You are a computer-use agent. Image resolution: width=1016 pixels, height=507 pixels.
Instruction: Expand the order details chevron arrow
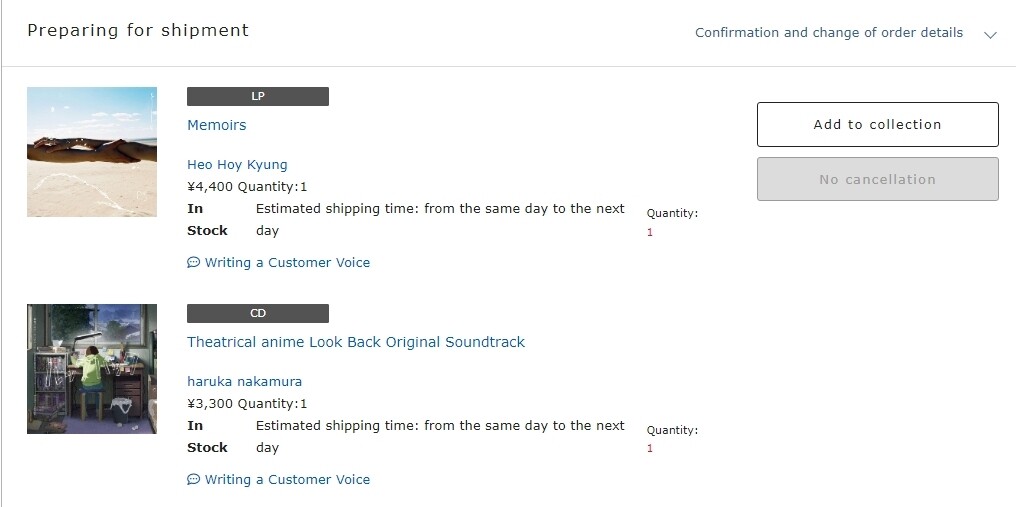click(990, 34)
